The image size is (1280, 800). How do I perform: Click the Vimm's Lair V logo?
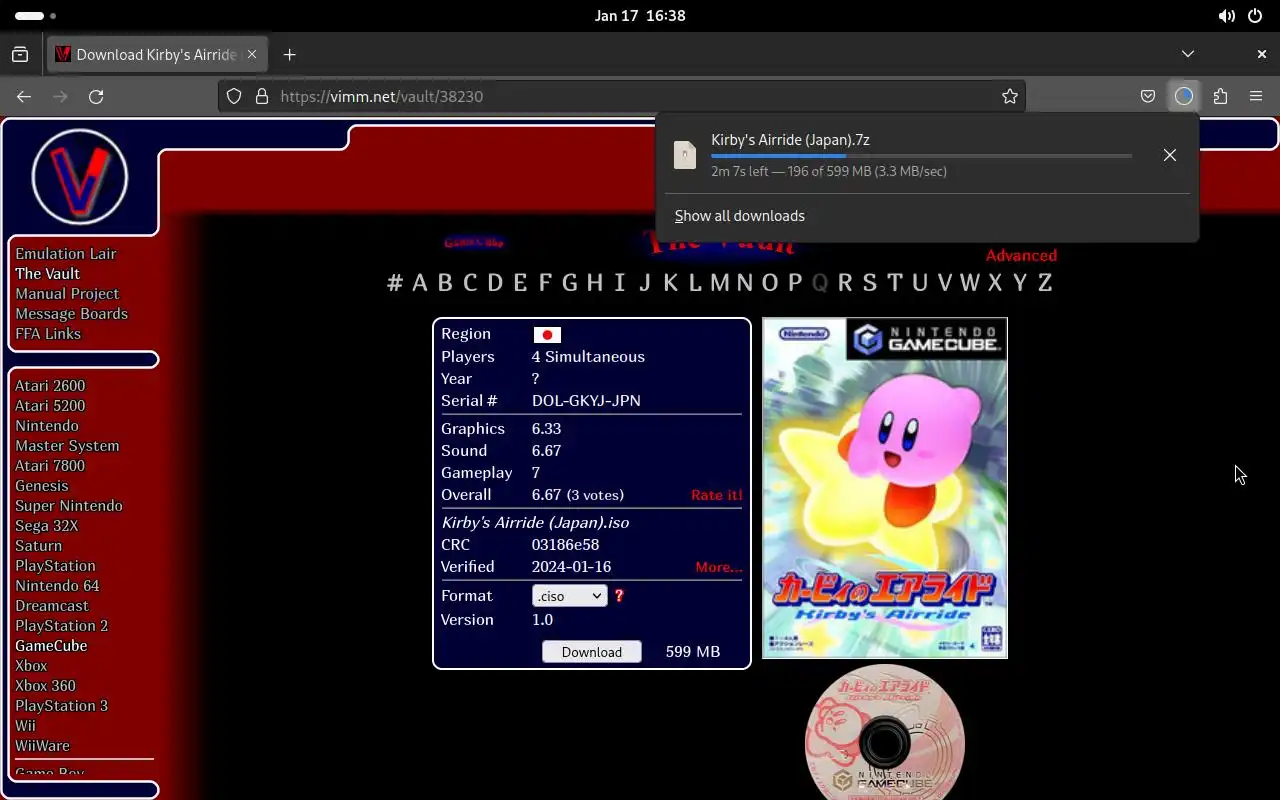(80, 177)
